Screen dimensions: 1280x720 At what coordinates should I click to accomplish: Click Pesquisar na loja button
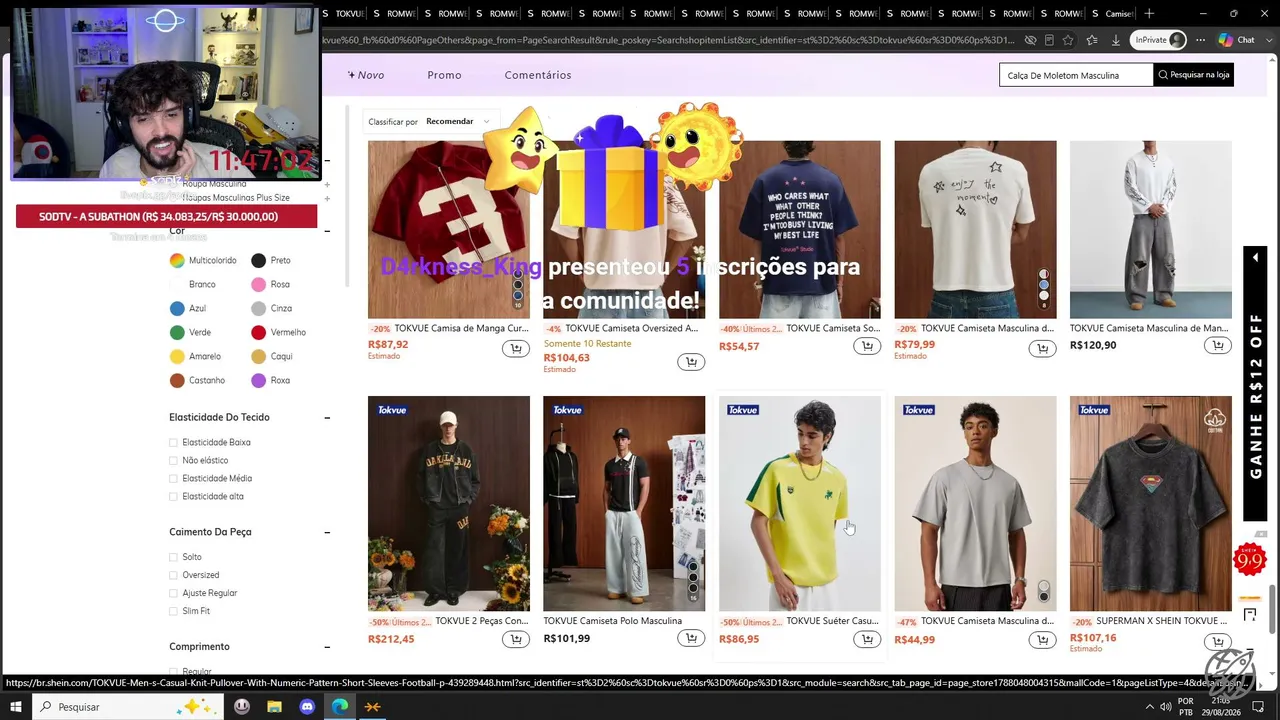1193,75
